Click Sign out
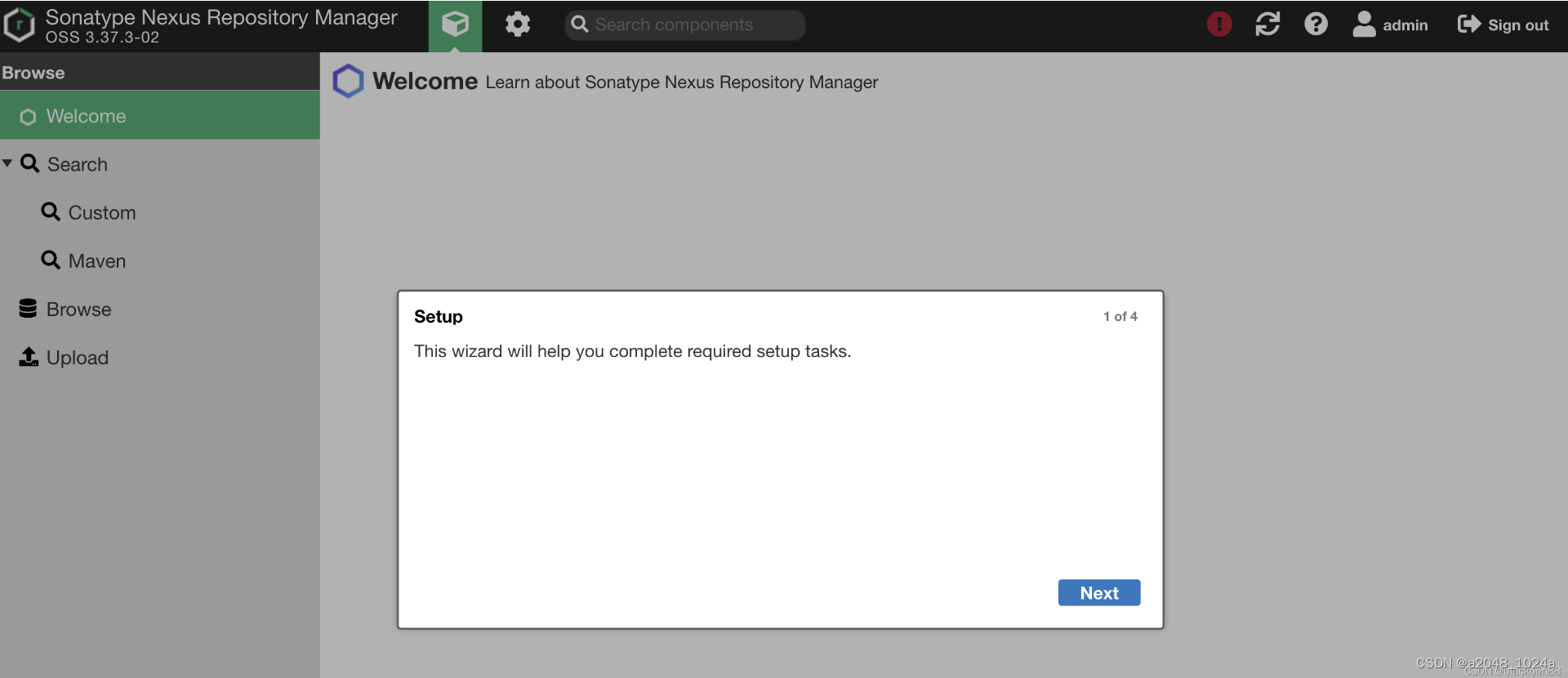The width and height of the screenshot is (1568, 678). tap(1503, 25)
